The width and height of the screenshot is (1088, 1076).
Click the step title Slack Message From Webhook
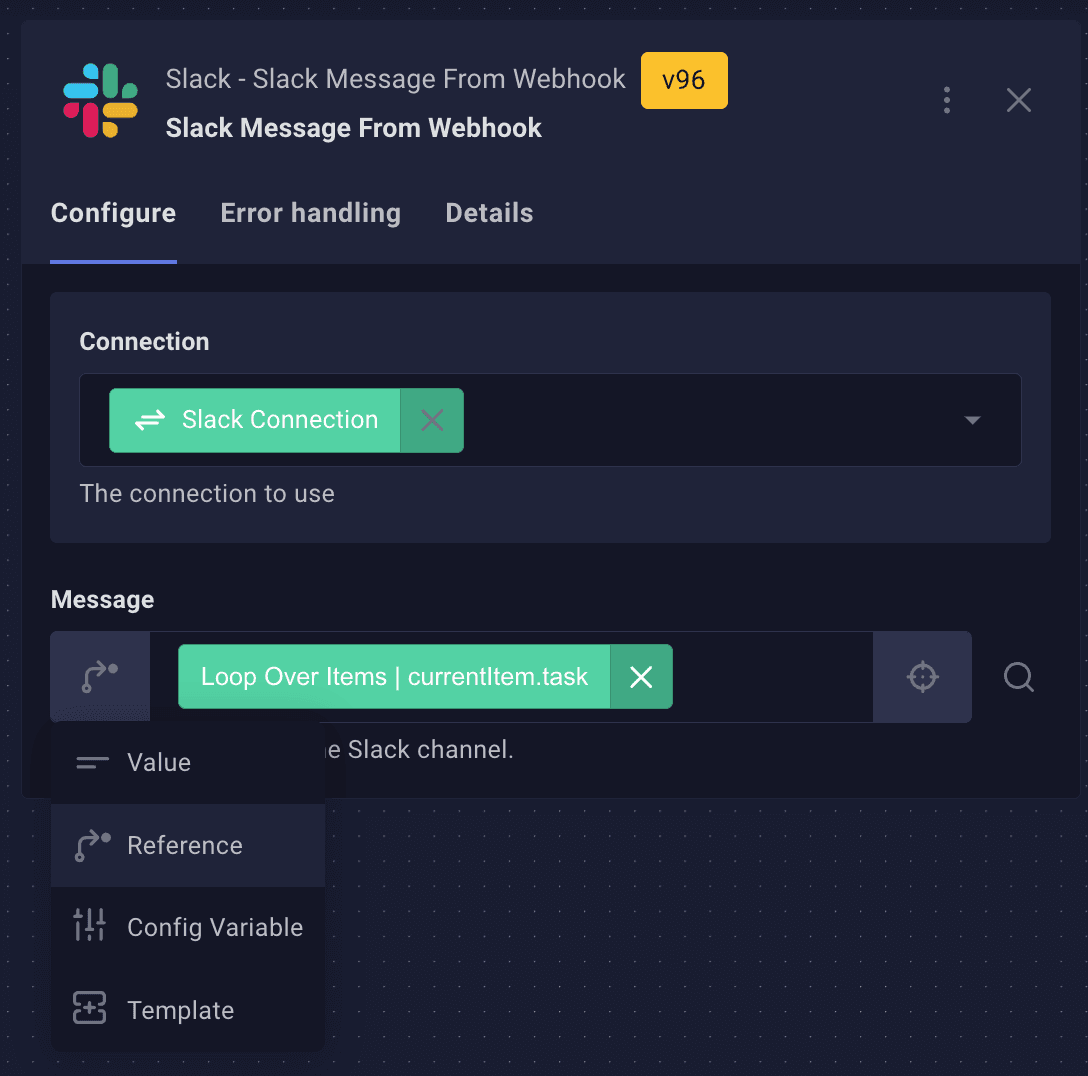pyautogui.click(x=353, y=128)
